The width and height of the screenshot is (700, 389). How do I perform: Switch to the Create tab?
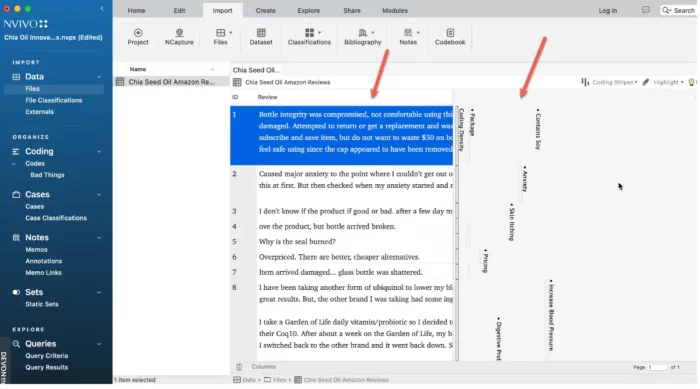coord(266,10)
